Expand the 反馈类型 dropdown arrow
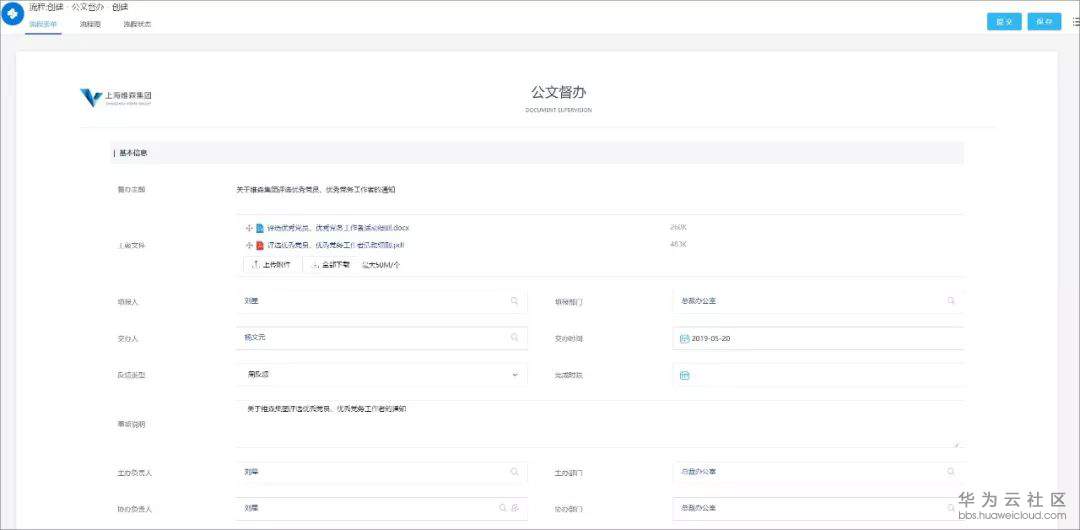Viewport: 1080px width, 530px height. (x=515, y=375)
